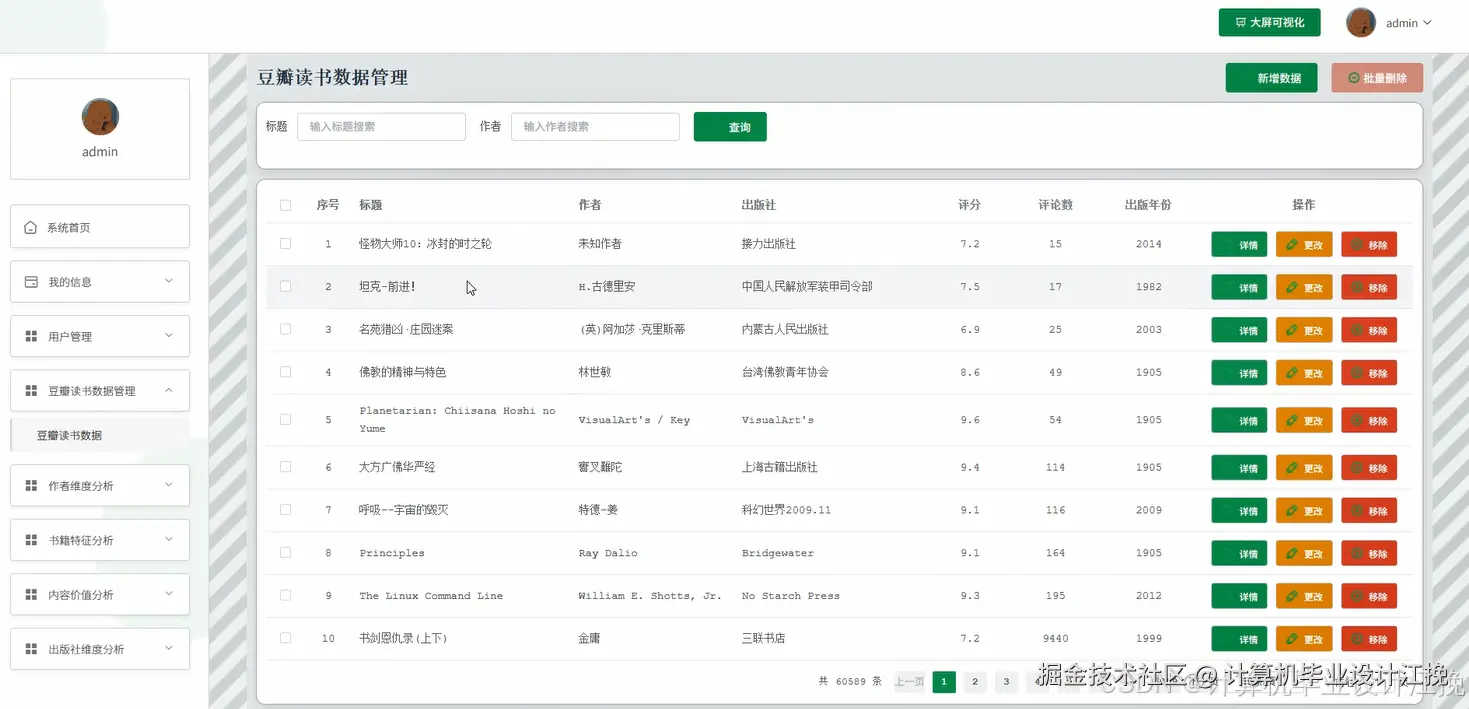Click the 上一页 pagination button

[909, 682]
